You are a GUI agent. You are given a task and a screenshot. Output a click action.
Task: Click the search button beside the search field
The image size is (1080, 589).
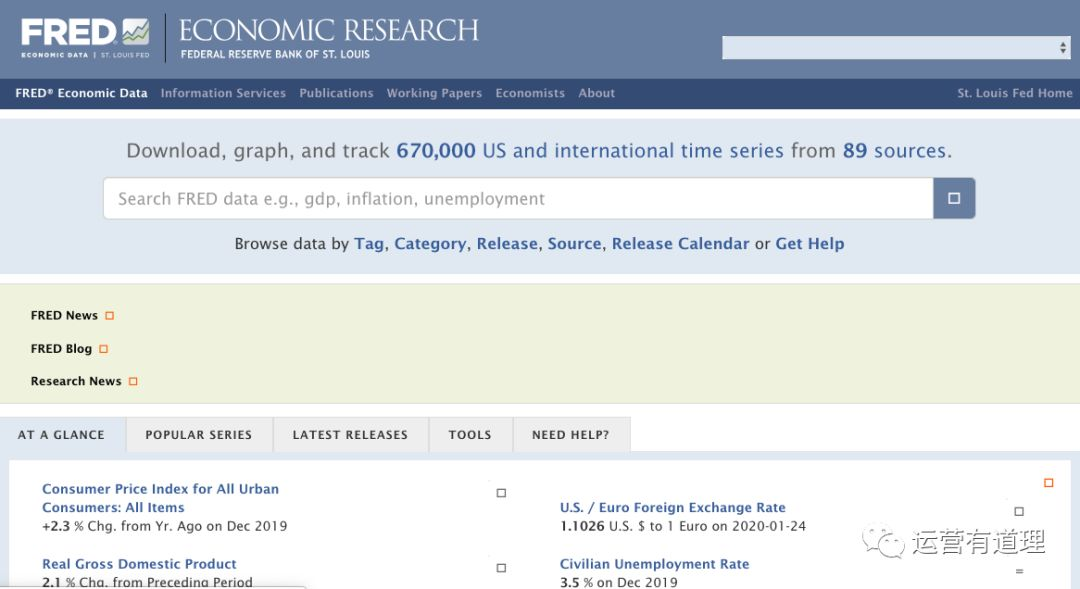tap(954, 198)
